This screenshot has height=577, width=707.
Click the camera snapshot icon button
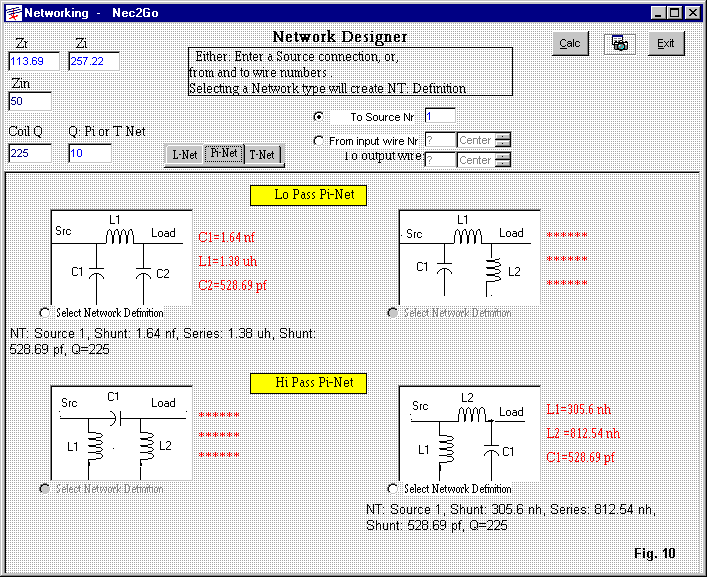(x=620, y=43)
